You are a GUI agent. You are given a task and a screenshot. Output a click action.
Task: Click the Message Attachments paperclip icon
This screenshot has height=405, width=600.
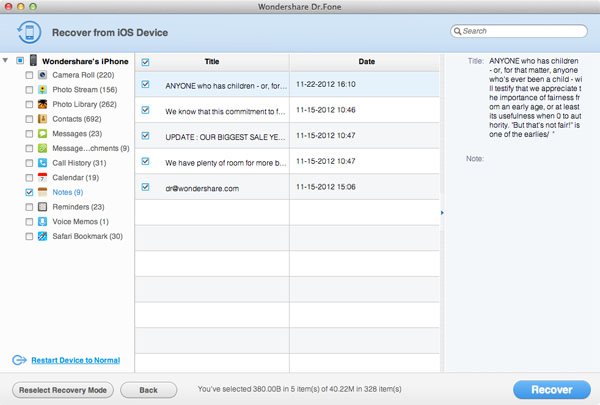click(42, 148)
